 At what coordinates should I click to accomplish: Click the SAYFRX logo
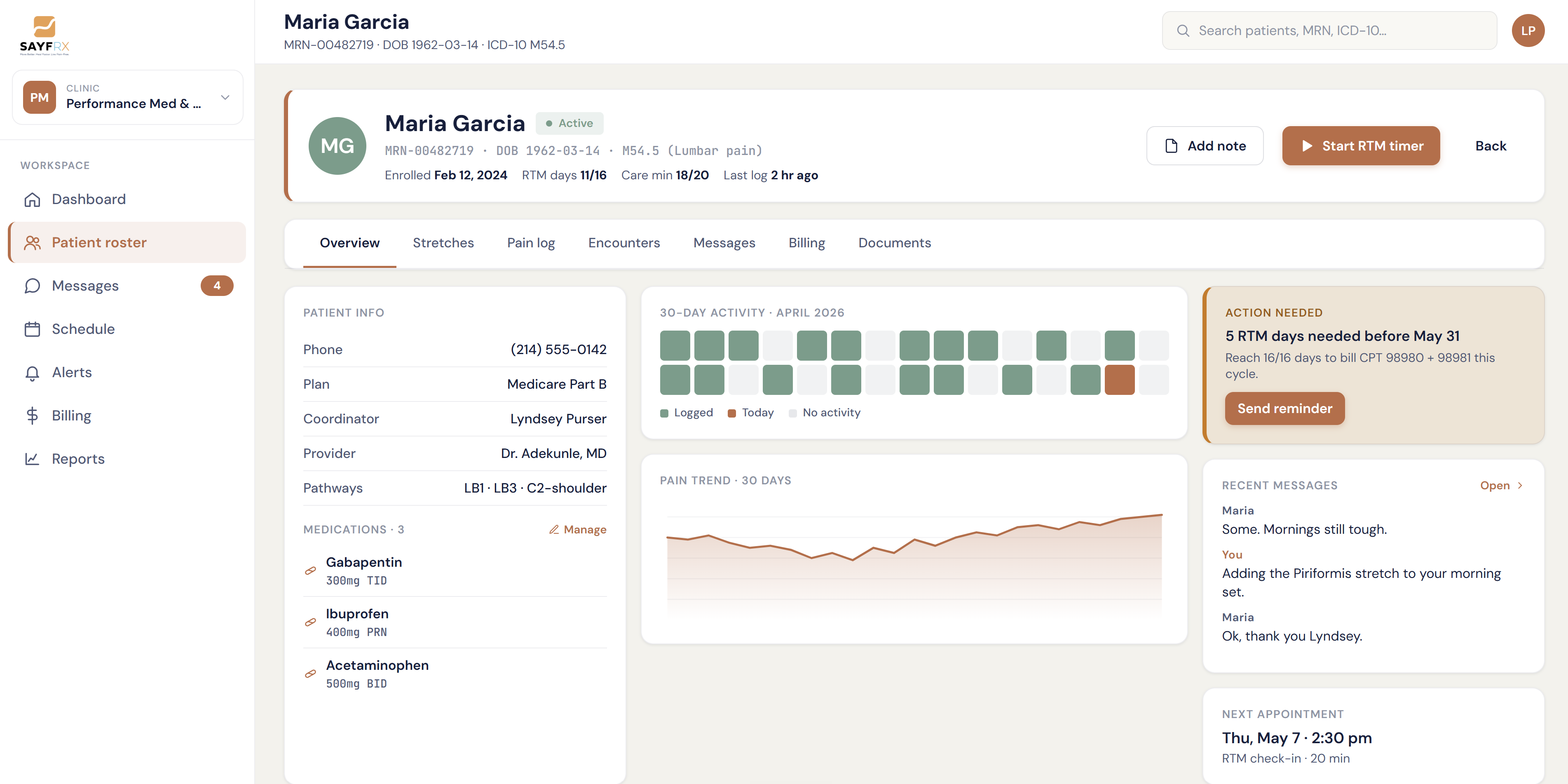tap(45, 35)
